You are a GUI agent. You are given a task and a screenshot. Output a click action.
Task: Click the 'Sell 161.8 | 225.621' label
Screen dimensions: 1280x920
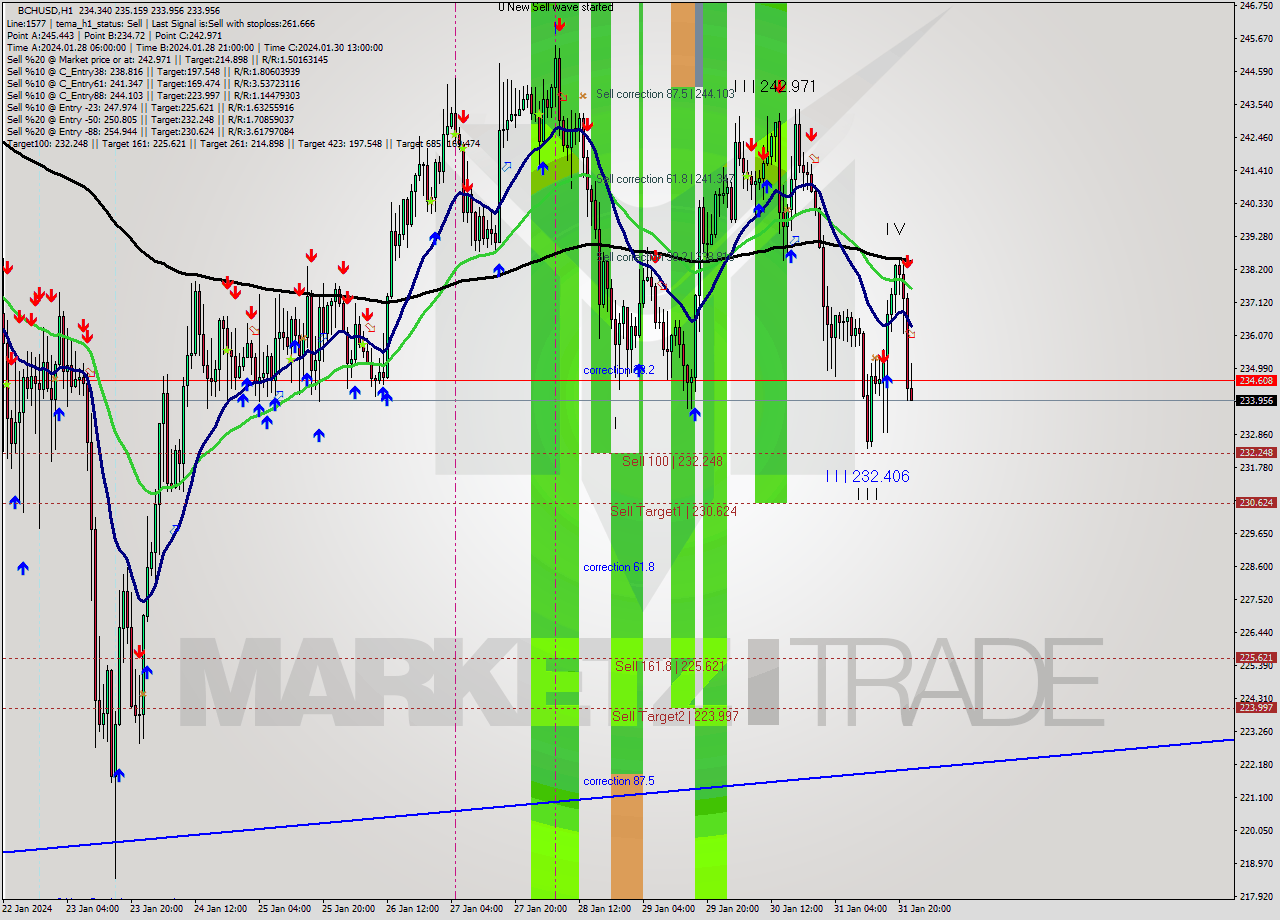[x=669, y=666]
